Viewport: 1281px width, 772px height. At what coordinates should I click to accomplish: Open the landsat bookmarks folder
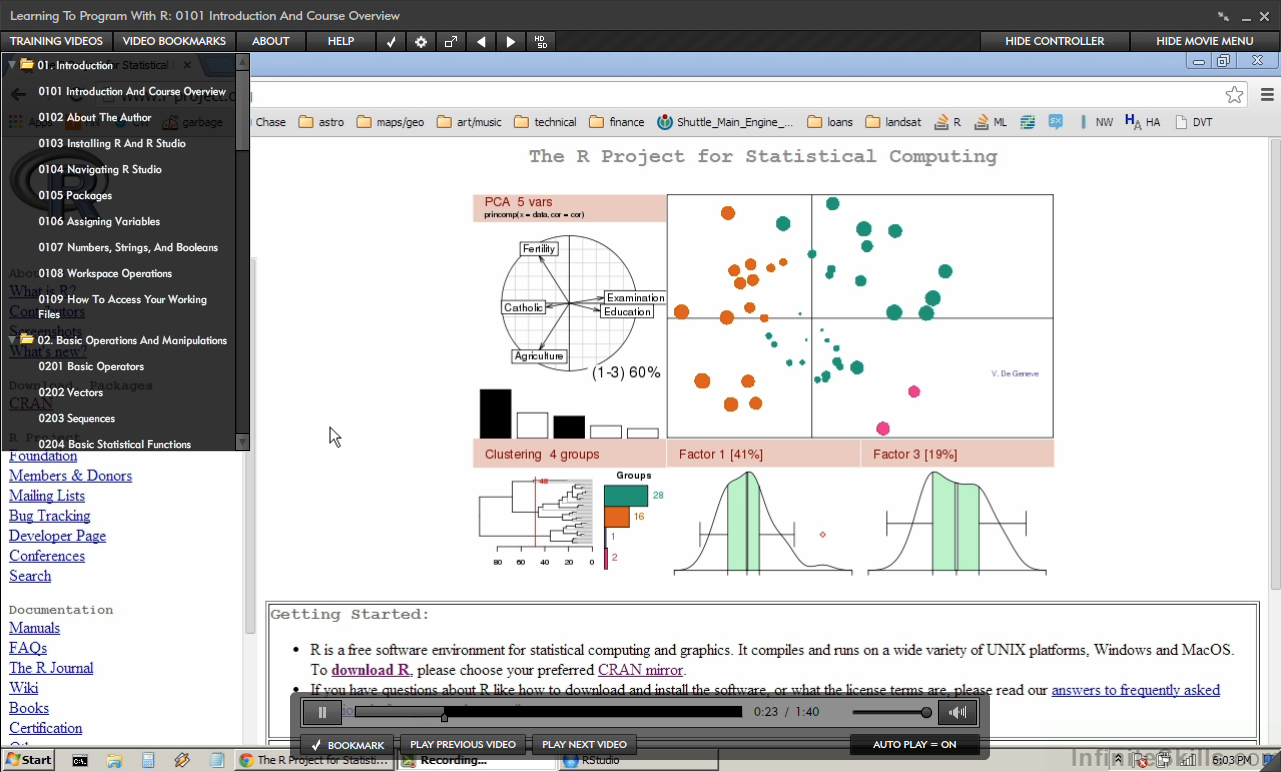tap(893, 122)
